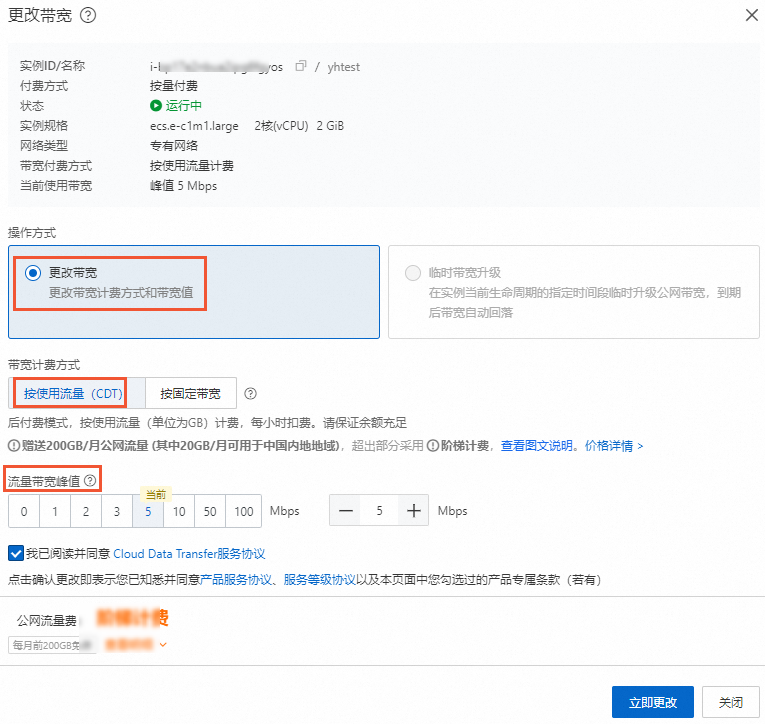
Task: Increase bandwidth with the plus button
Action: click(x=413, y=511)
